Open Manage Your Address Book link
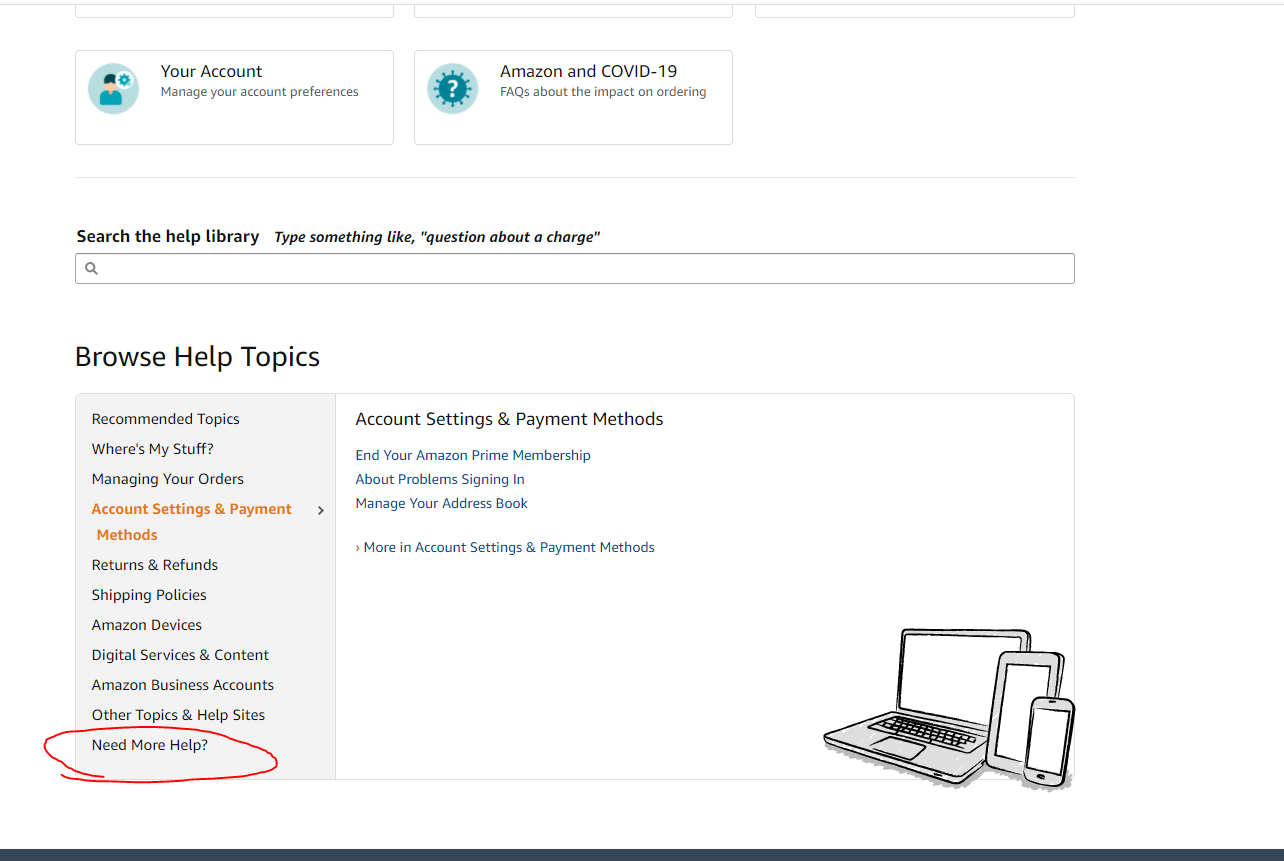Viewport: 1284px width, 861px height. [x=442, y=503]
